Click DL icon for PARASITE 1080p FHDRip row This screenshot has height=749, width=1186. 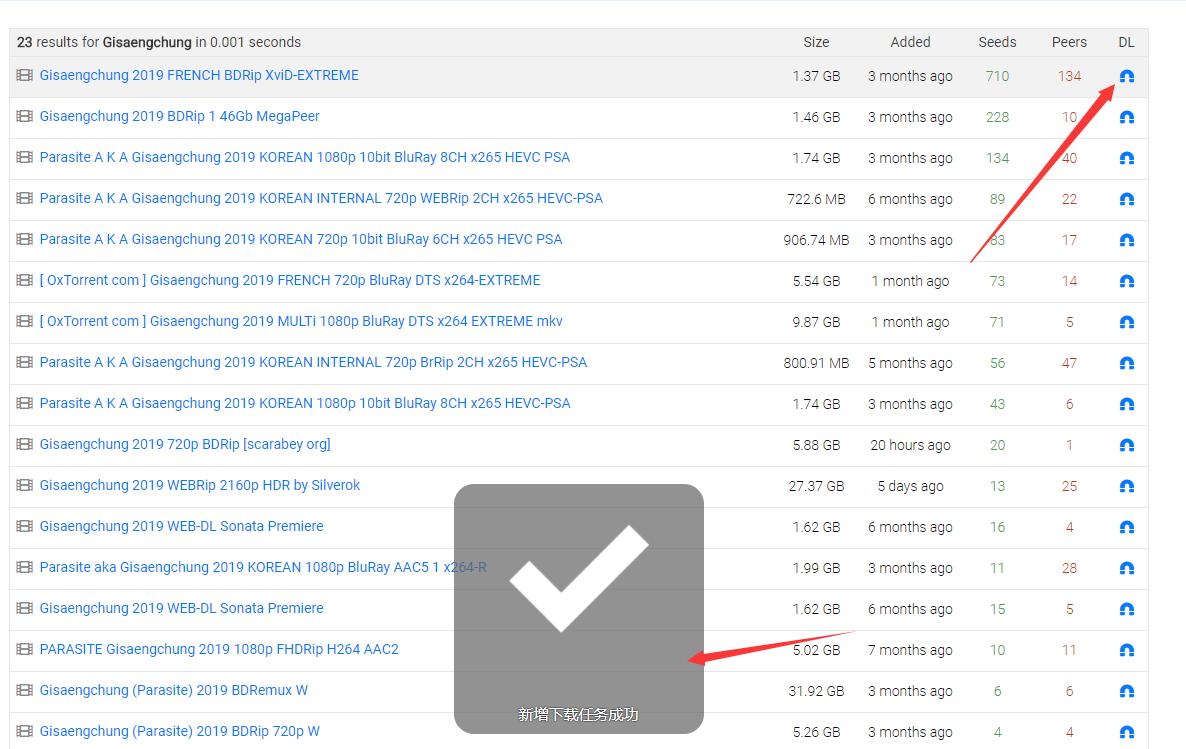(1126, 650)
